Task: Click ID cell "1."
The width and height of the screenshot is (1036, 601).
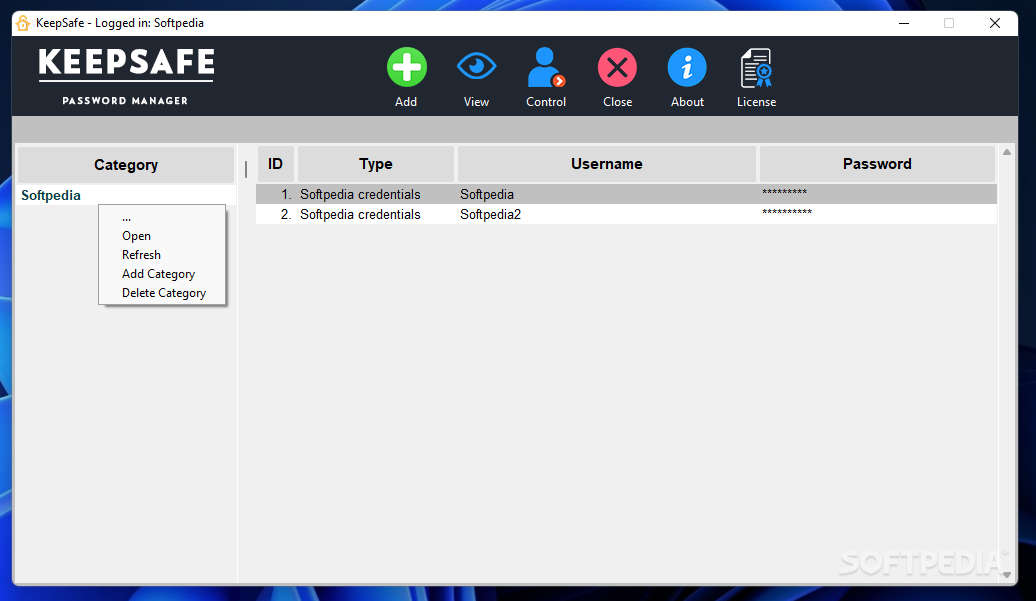Action: pyautogui.click(x=286, y=194)
